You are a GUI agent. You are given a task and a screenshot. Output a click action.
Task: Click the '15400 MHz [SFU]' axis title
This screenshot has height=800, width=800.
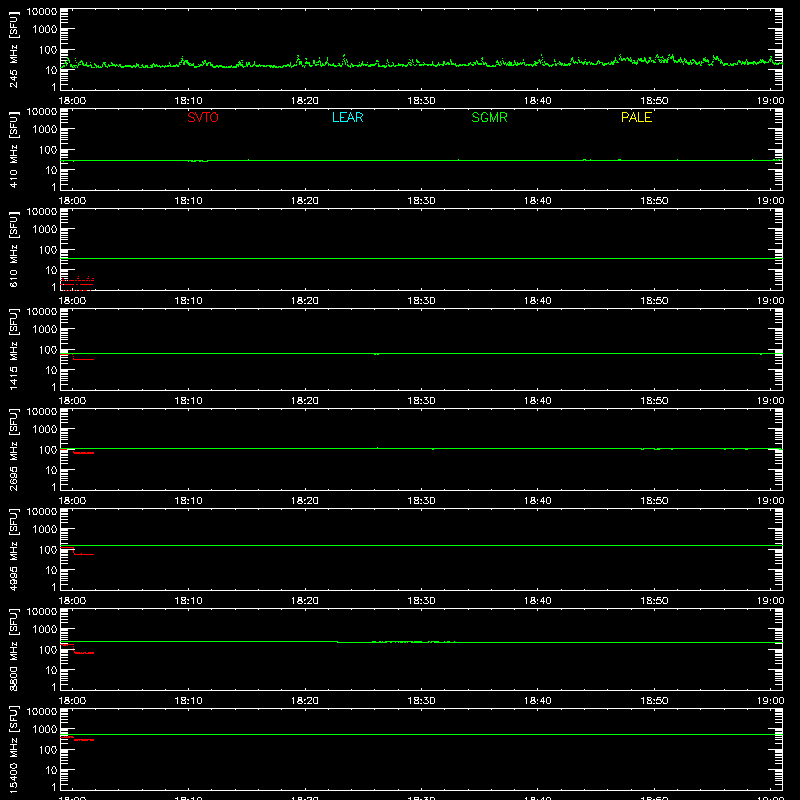13,749
